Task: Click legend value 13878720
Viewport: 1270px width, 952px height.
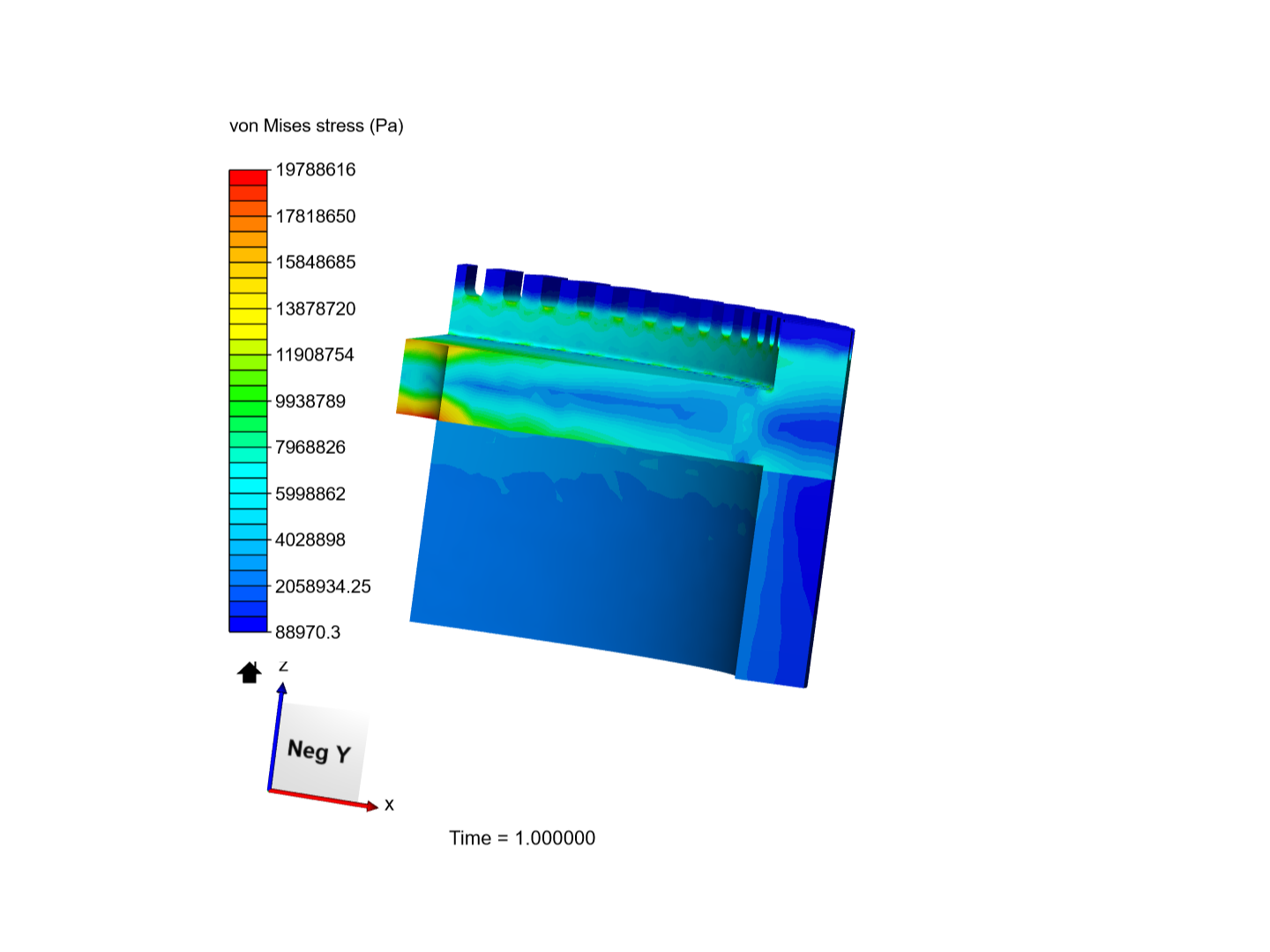Action: [x=315, y=309]
